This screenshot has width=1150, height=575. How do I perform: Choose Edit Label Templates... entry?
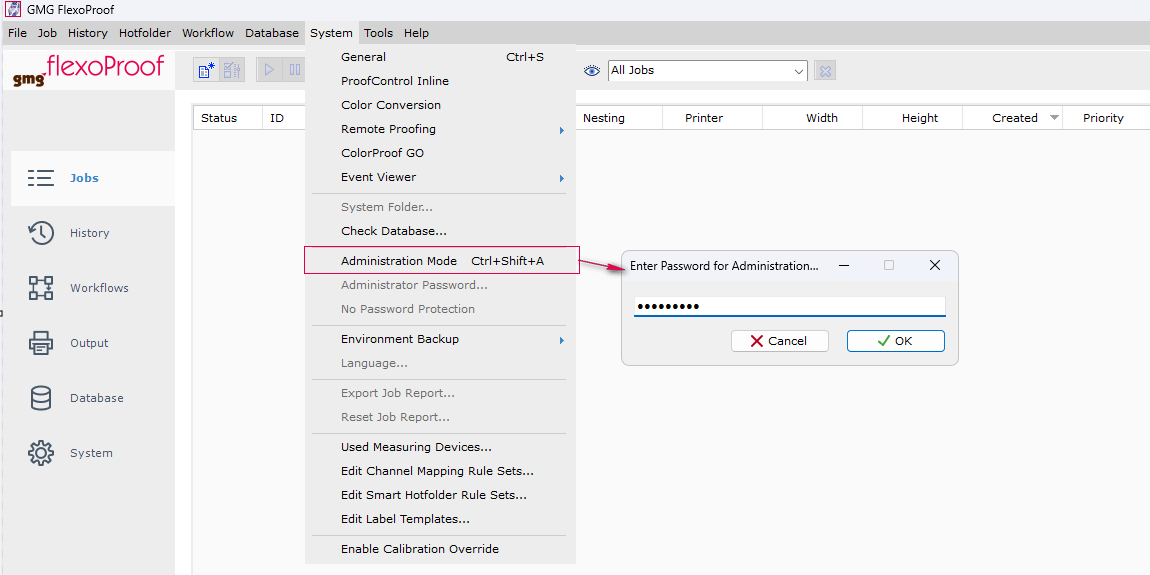click(x=441, y=519)
